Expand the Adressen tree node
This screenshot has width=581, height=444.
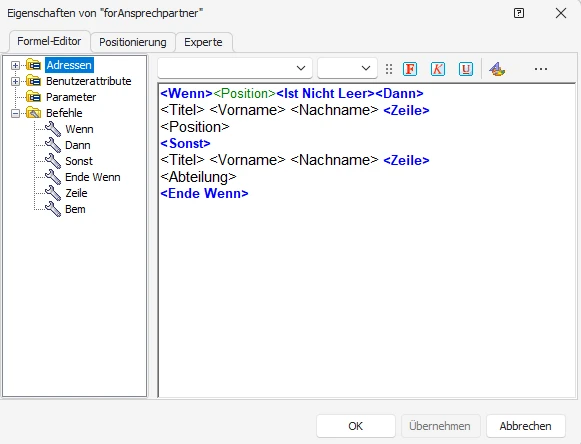coord(15,66)
